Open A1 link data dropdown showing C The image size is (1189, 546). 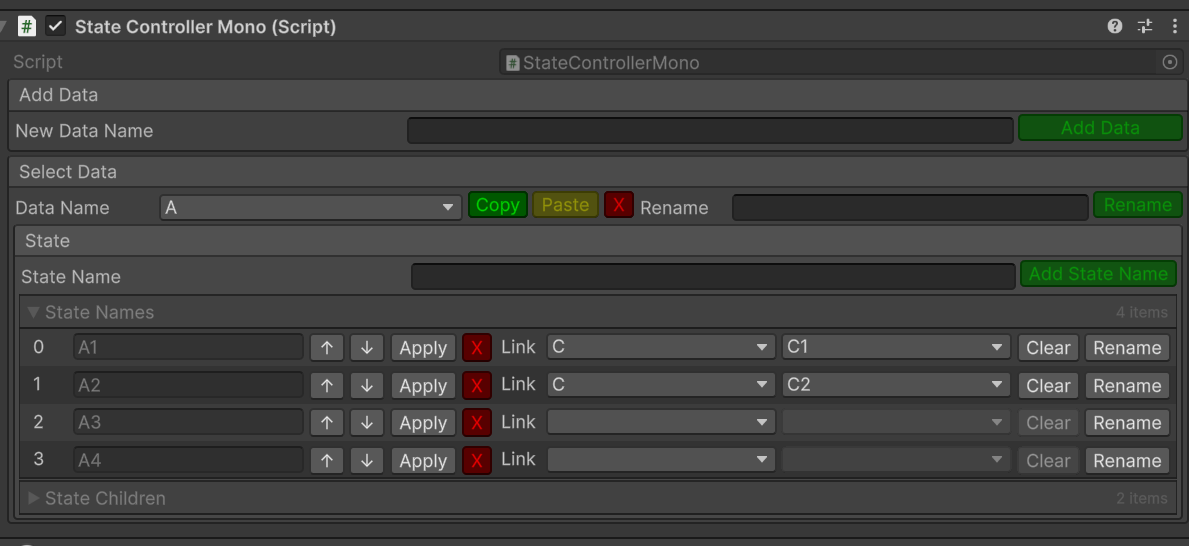[x=661, y=347]
